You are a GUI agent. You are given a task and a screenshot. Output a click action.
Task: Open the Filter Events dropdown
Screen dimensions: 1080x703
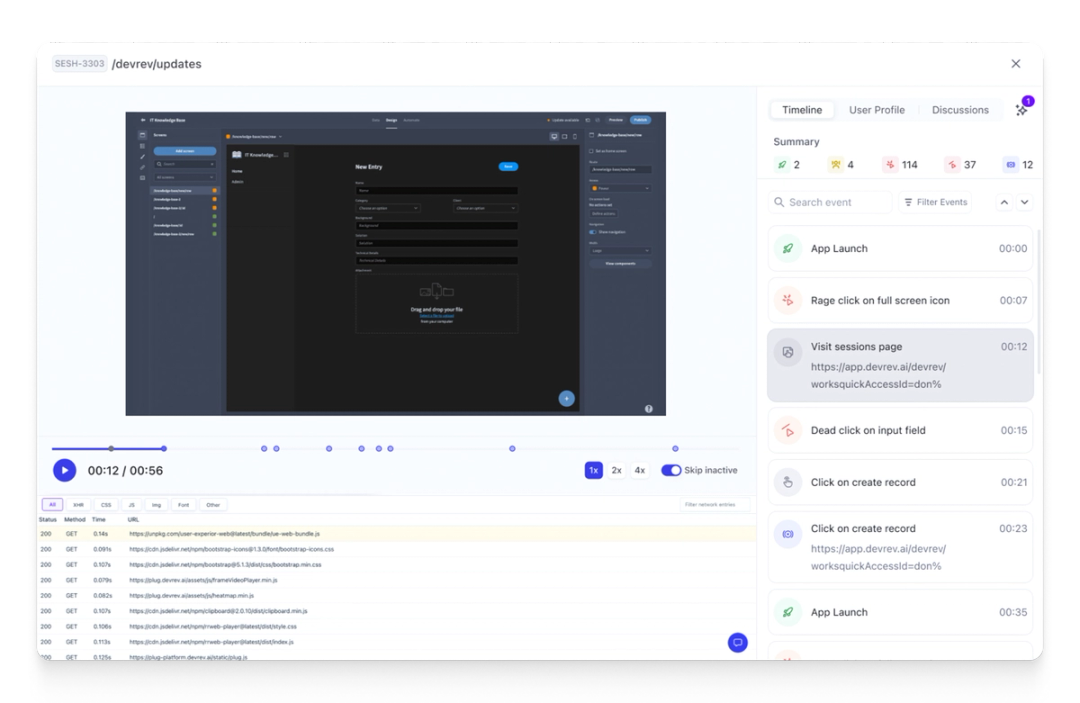(x=935, y=202)
